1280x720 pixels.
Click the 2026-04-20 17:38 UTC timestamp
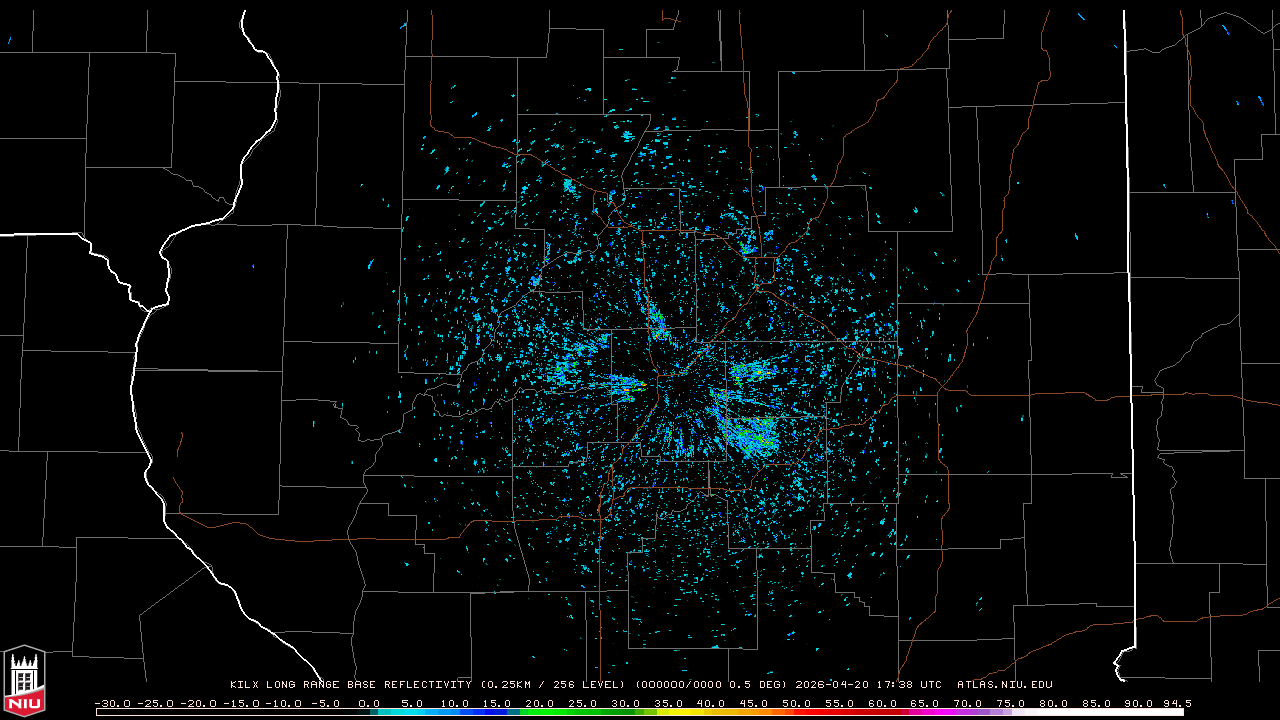tap(868, 685)
